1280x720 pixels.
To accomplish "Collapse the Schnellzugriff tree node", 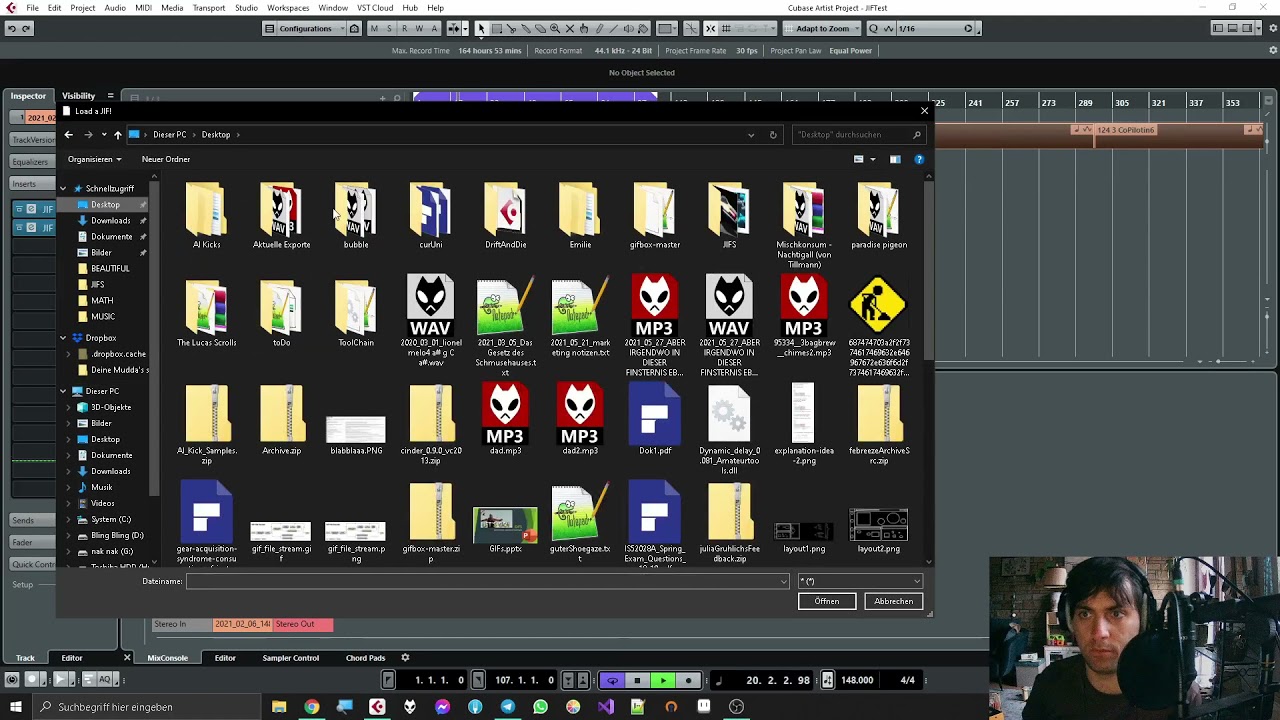I will pos(63,188).
